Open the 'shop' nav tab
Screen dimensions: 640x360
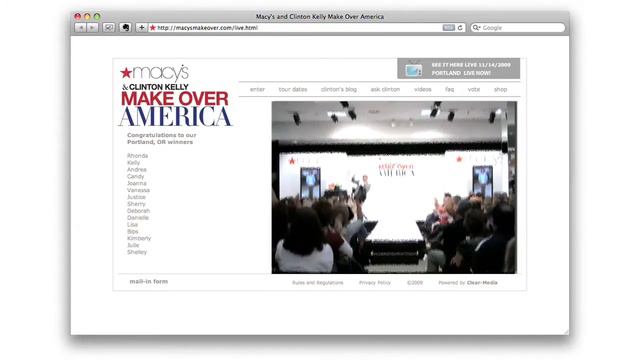[x=500, y=89]
